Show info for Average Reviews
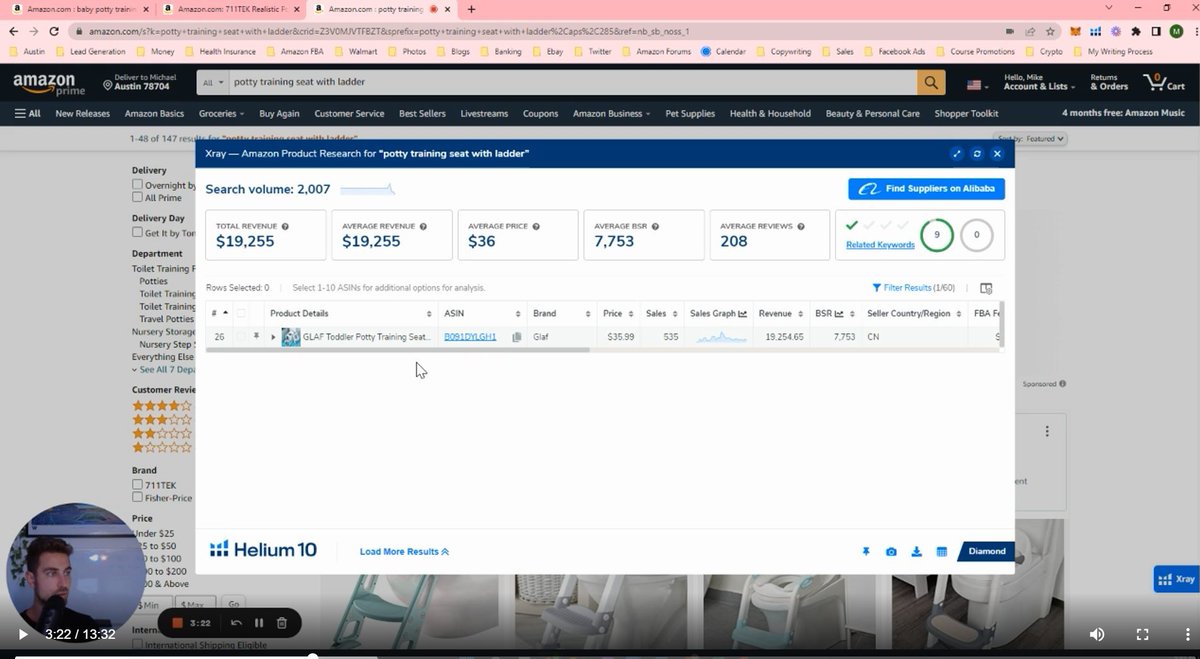The image size is (1200, 659). coord(800,226)
